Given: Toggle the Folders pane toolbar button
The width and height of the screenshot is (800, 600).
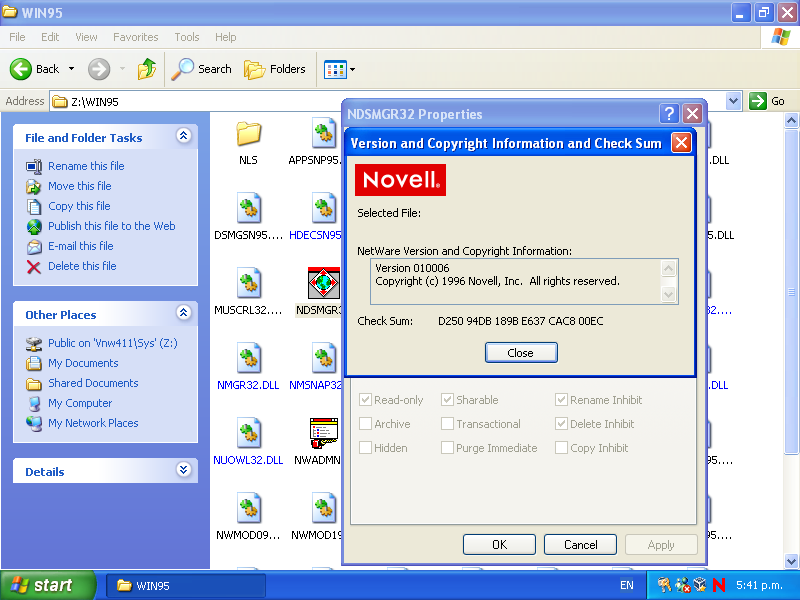Looking at the screenshot, I should (x=274, y=69).
